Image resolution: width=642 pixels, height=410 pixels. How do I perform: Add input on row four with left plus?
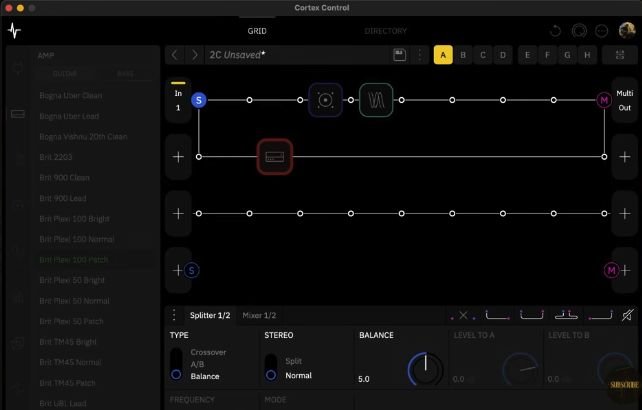tap(178, 270)
